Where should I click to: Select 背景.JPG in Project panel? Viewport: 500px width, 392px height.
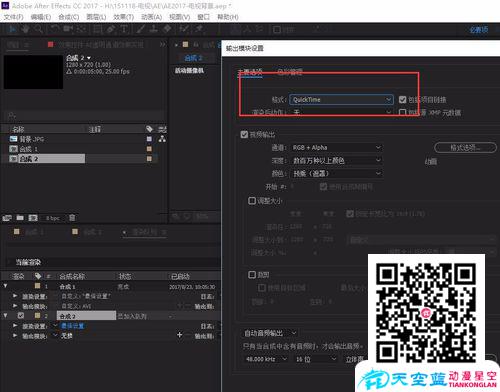coord(32,139)
